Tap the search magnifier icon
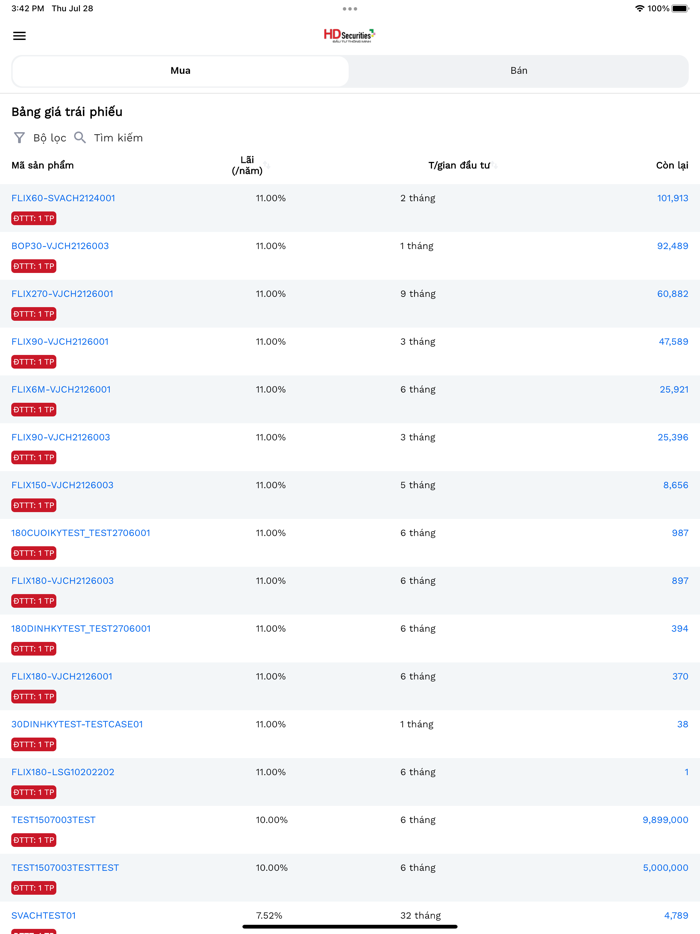 tap(80, 138)
